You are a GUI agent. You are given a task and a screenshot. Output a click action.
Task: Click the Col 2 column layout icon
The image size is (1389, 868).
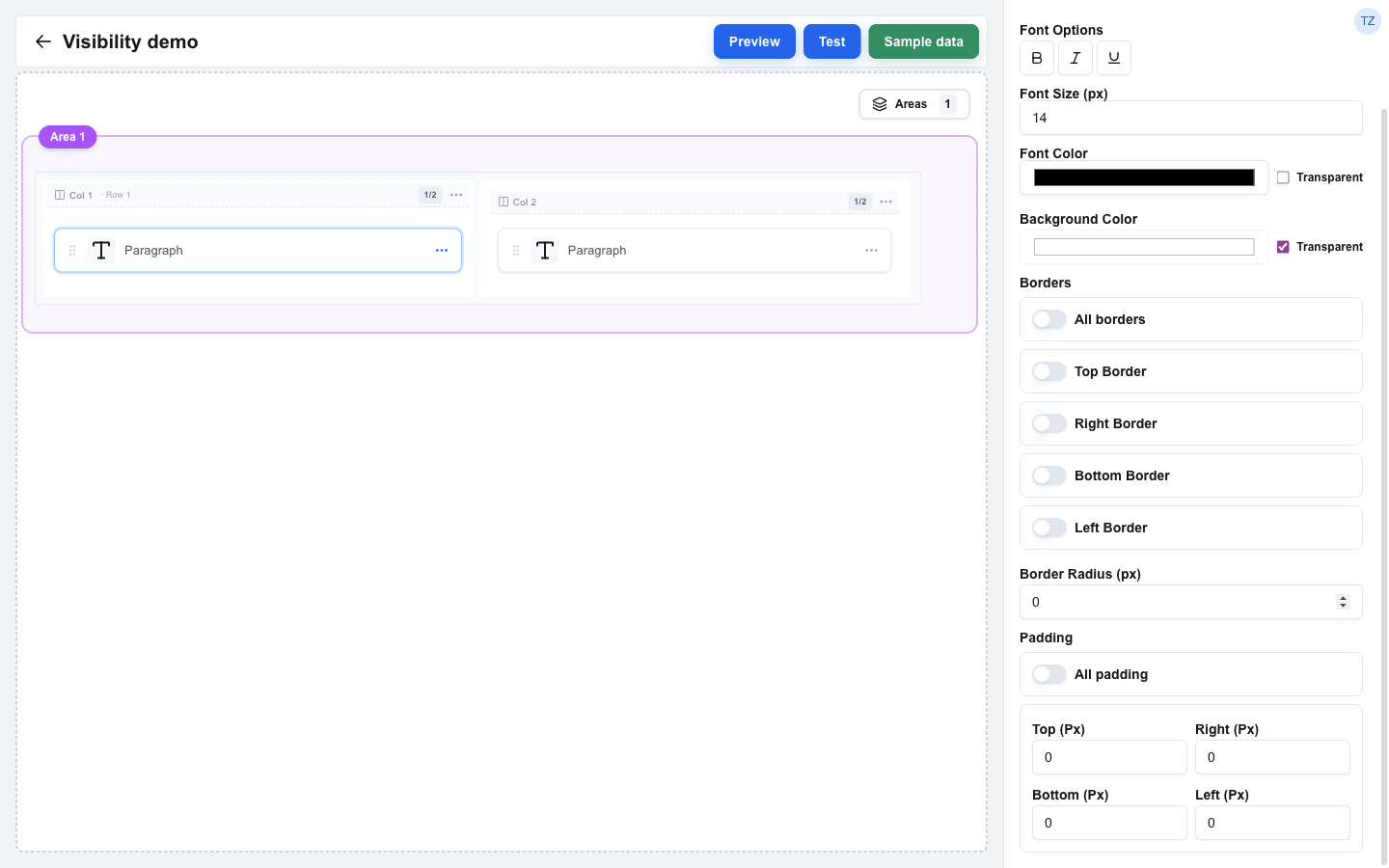(x=504, y=202)
